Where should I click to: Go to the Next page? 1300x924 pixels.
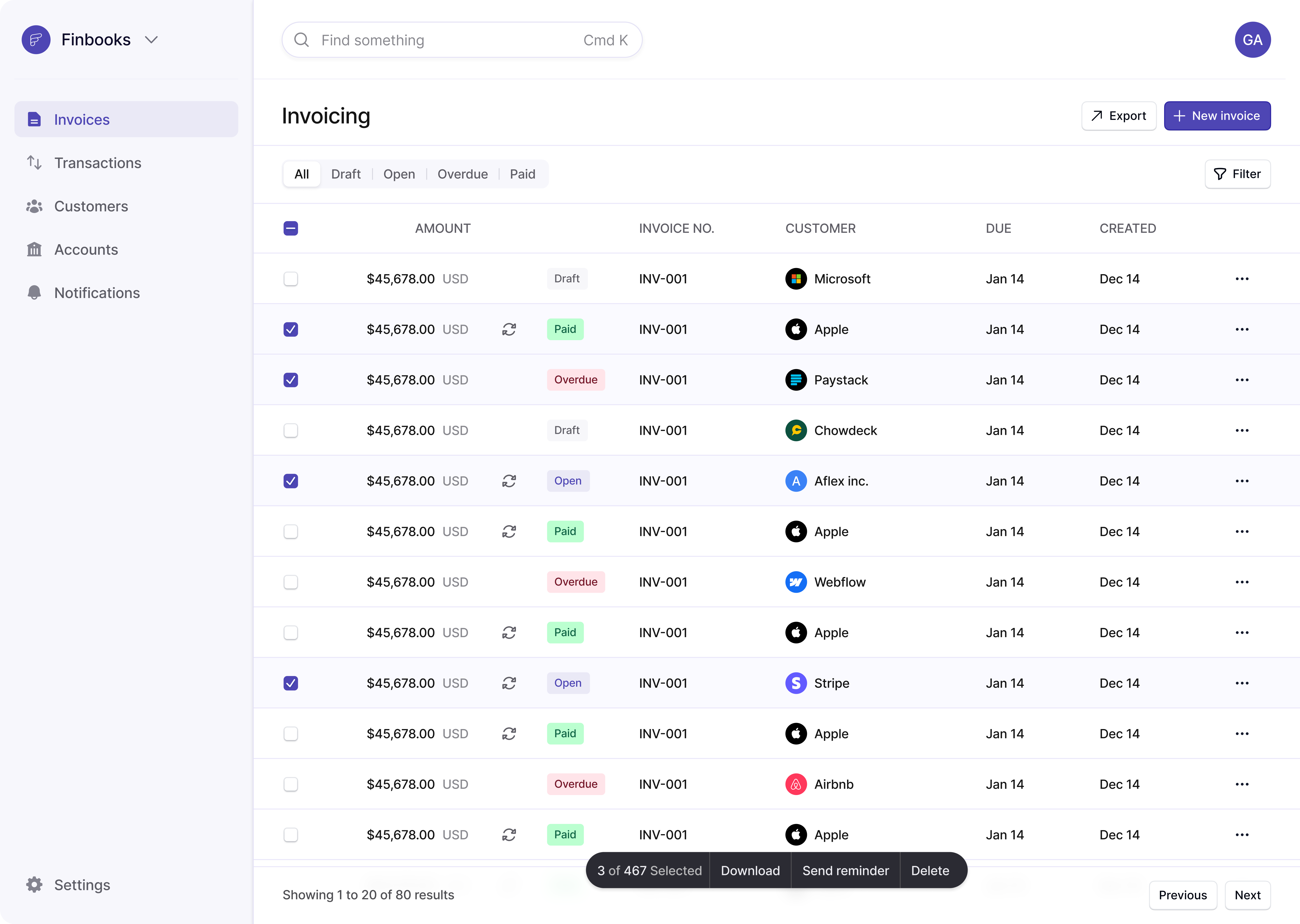pyautogui.click(x=1247, y=895)
